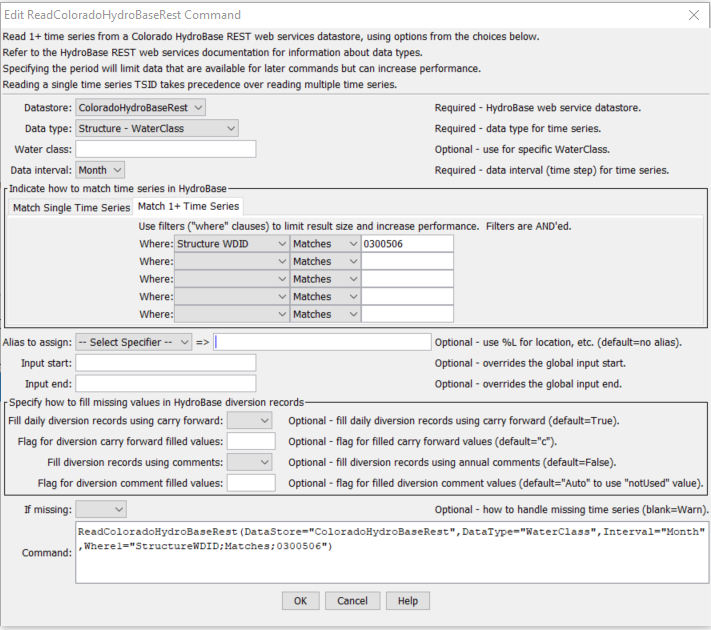Click the Input start field

166,363
